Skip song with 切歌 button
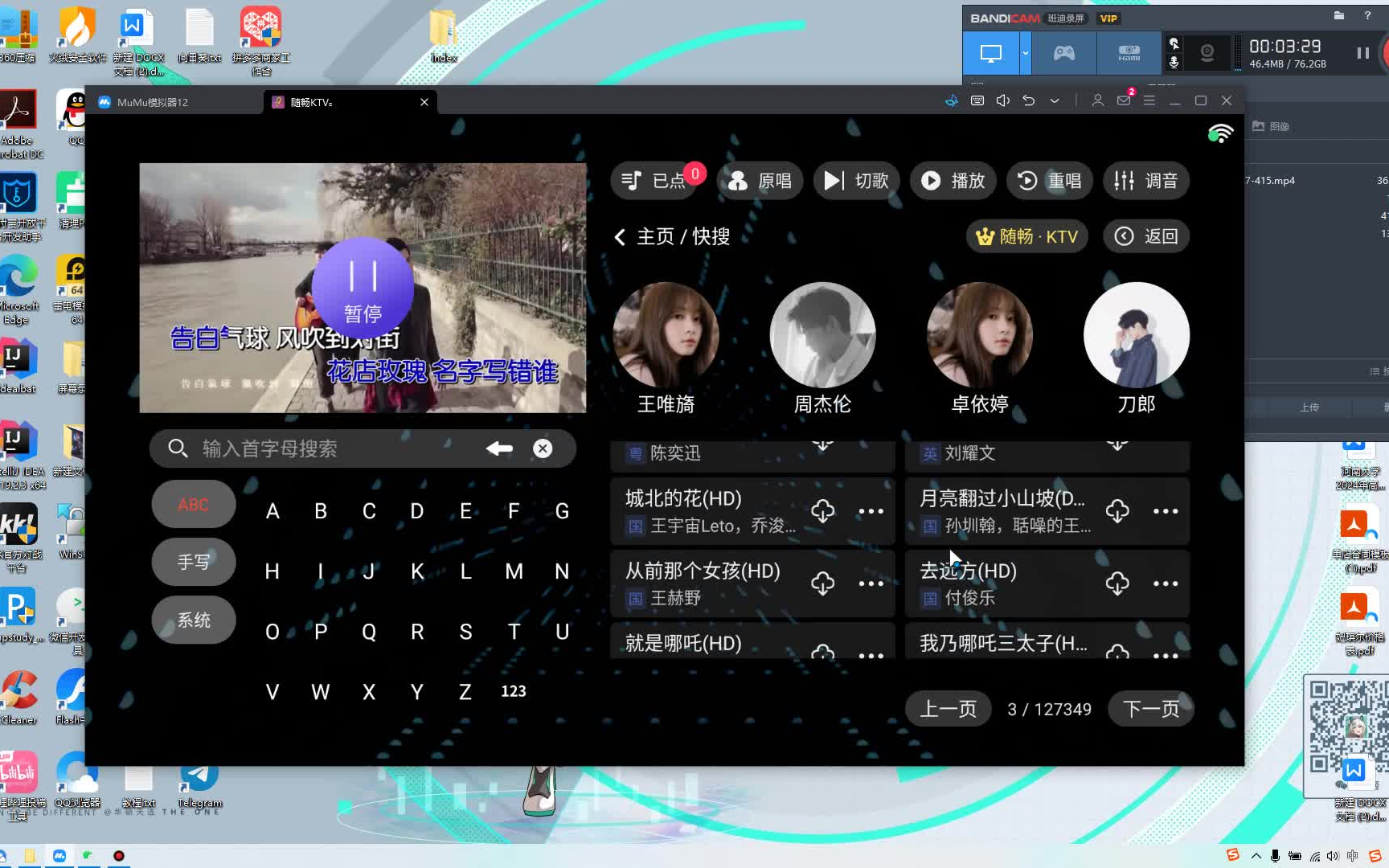The width and height of the screenshot is (1389, 868). point(856,181)
